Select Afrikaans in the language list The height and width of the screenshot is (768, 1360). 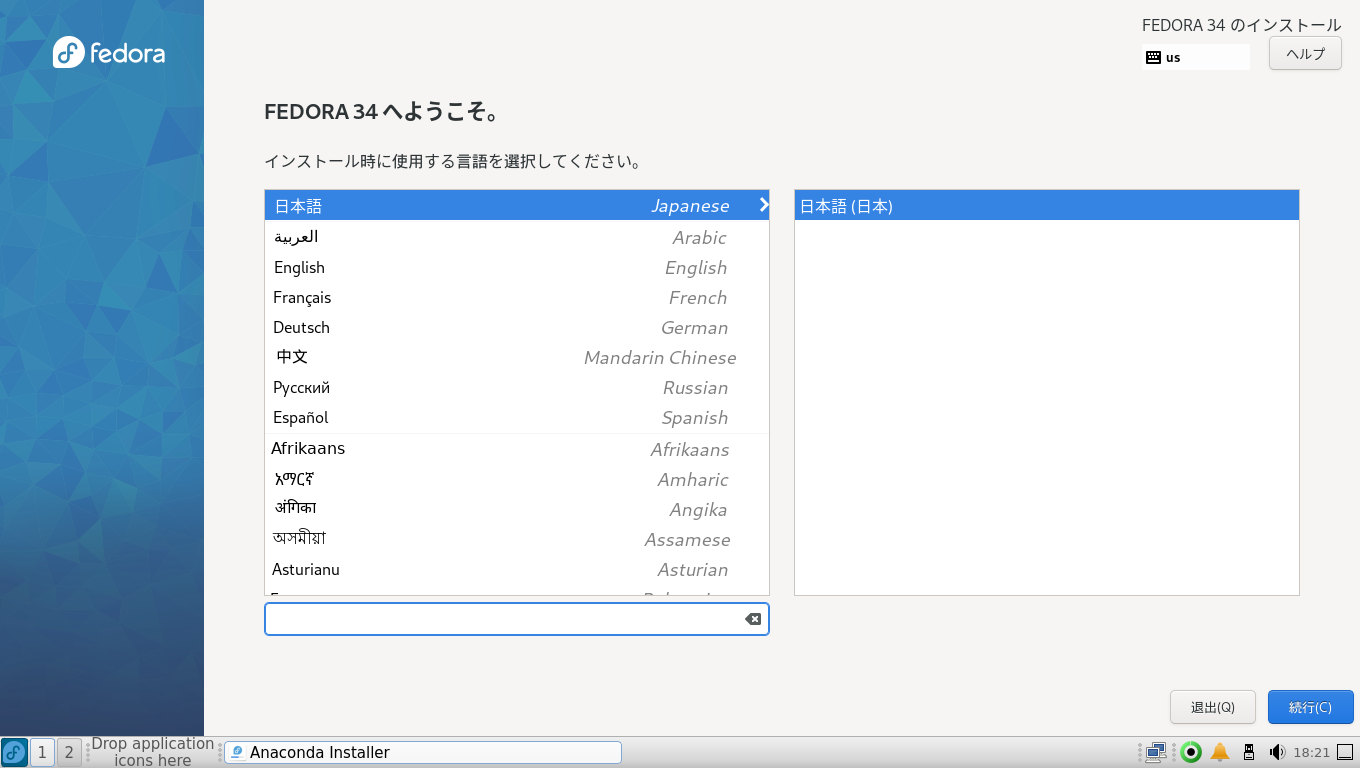[516, 449]
